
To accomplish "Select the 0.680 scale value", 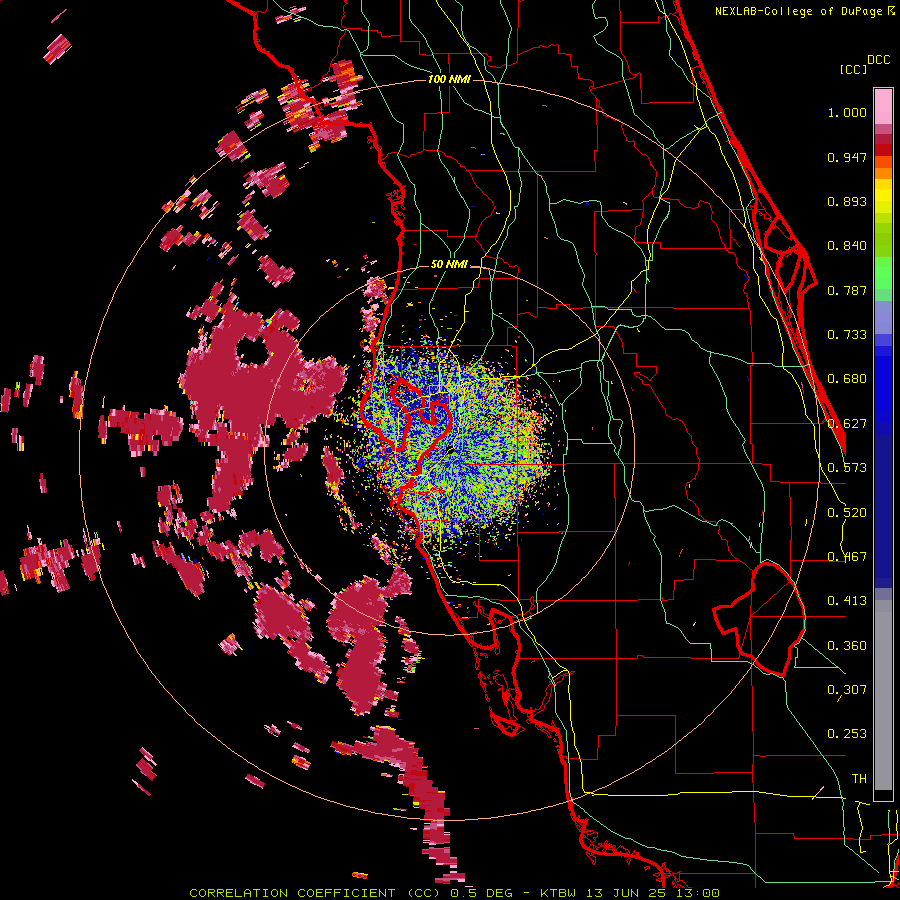I will 847,379.
